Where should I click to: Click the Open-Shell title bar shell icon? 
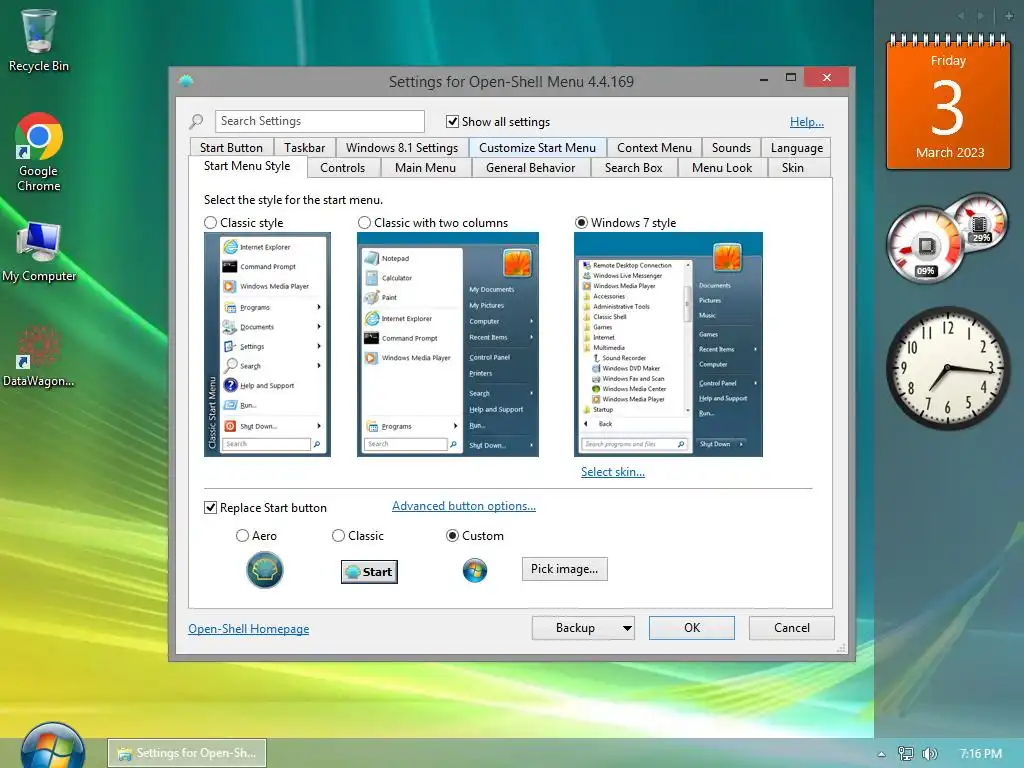pyautogui.click(x=186, y=81)
